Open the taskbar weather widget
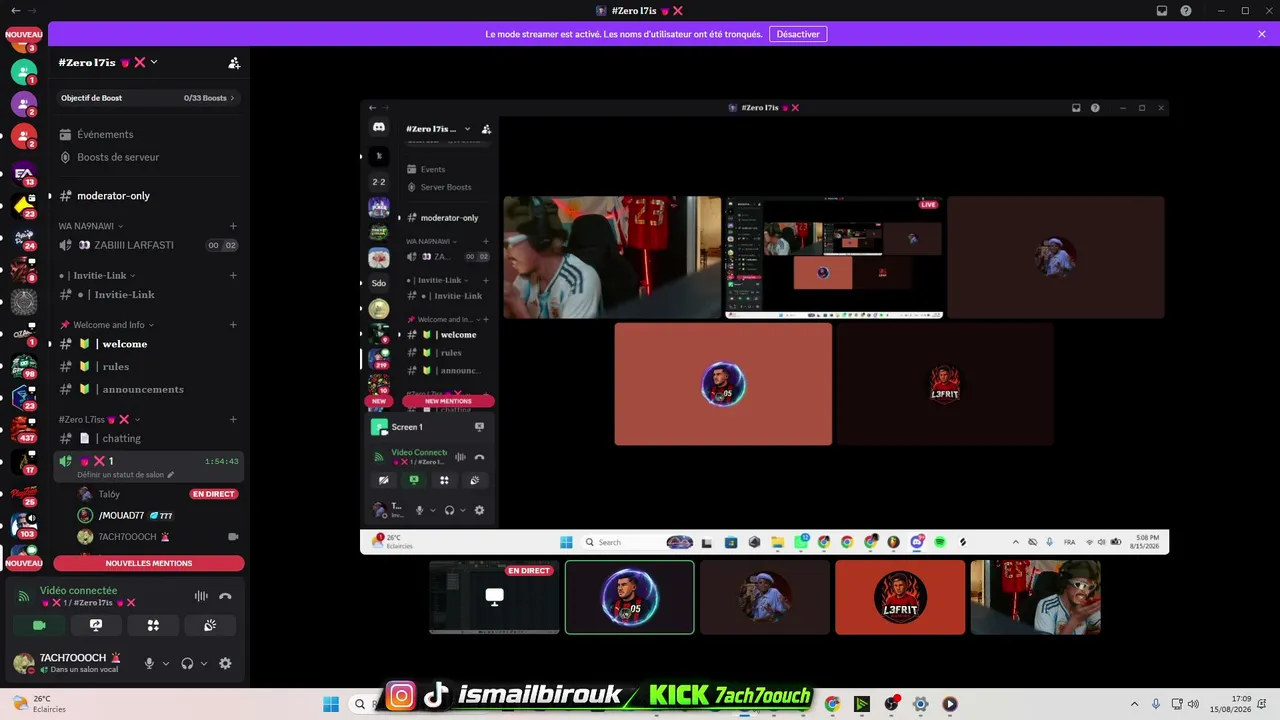The width and height of the screenshot is (1280, 720). (38, 704)
